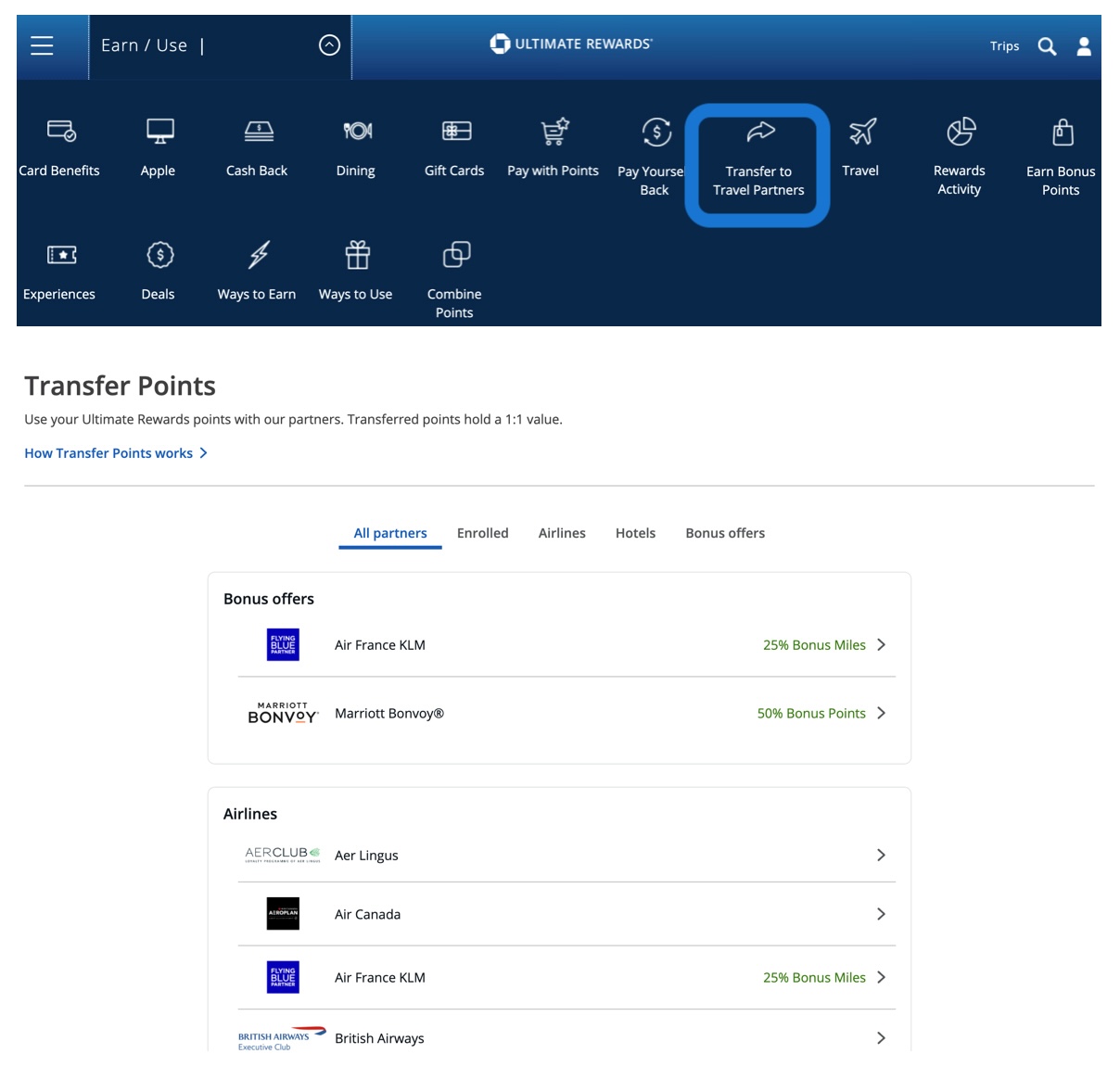This screenshot has height=1079, width=1120.
Task: Open Trips link in header
Action: 1004,45
